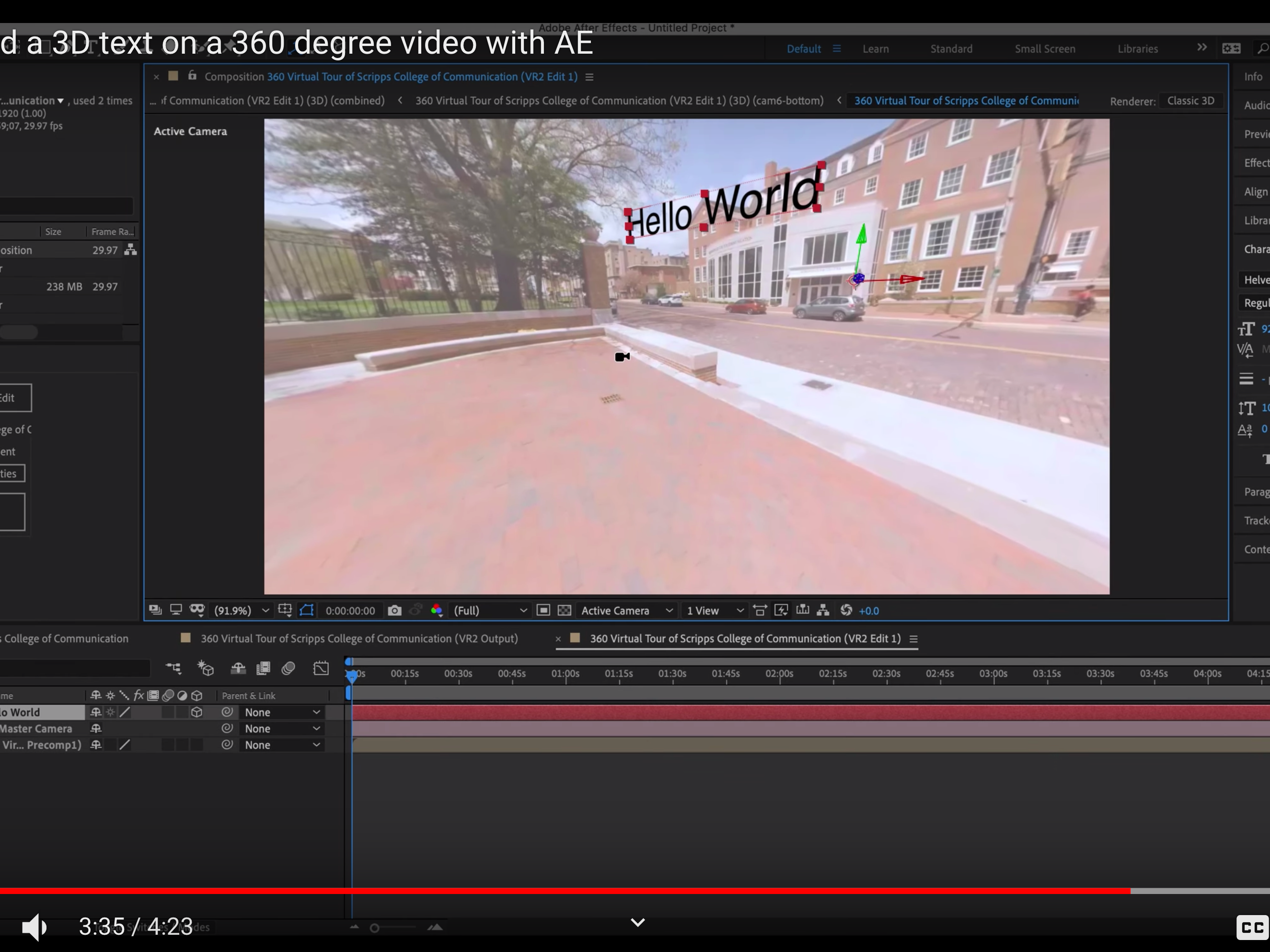Switch to the Learn workspace

[x=876, y=49]
